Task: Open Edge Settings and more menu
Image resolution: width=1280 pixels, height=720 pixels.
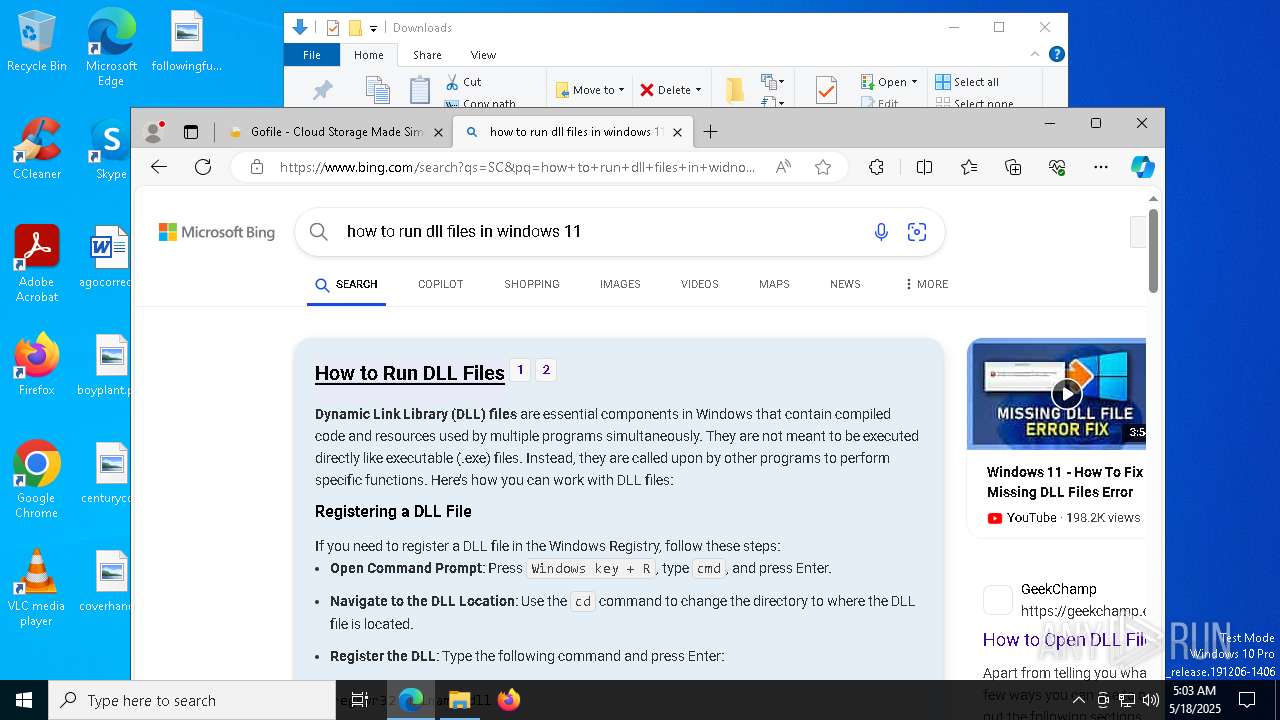Action: [1101, 167]
